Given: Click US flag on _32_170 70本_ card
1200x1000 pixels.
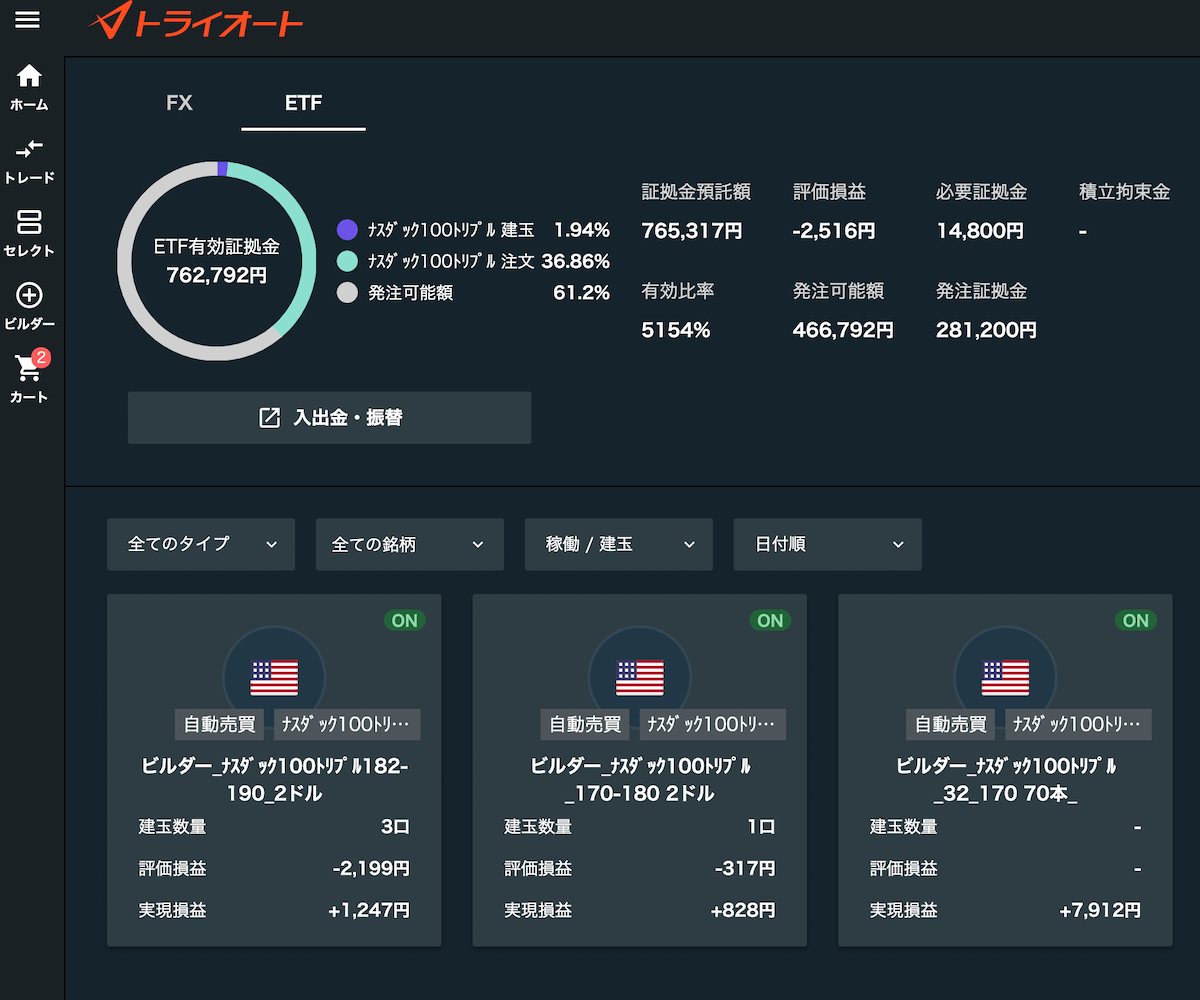Looking at the screenshot, I should pos(1005,677).
